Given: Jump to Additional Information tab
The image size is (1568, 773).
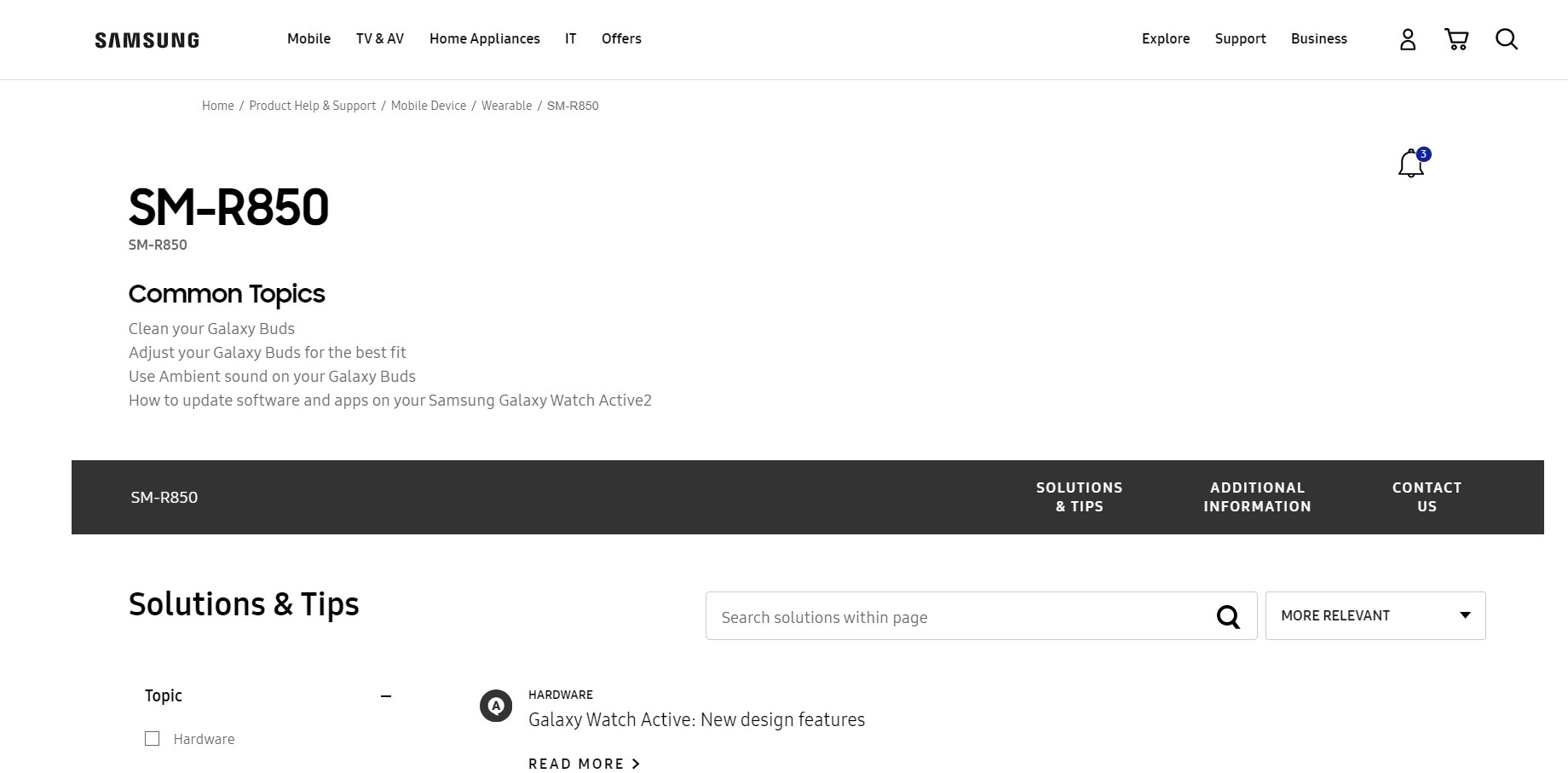Looking at the screenshot, I should 1257,497.
